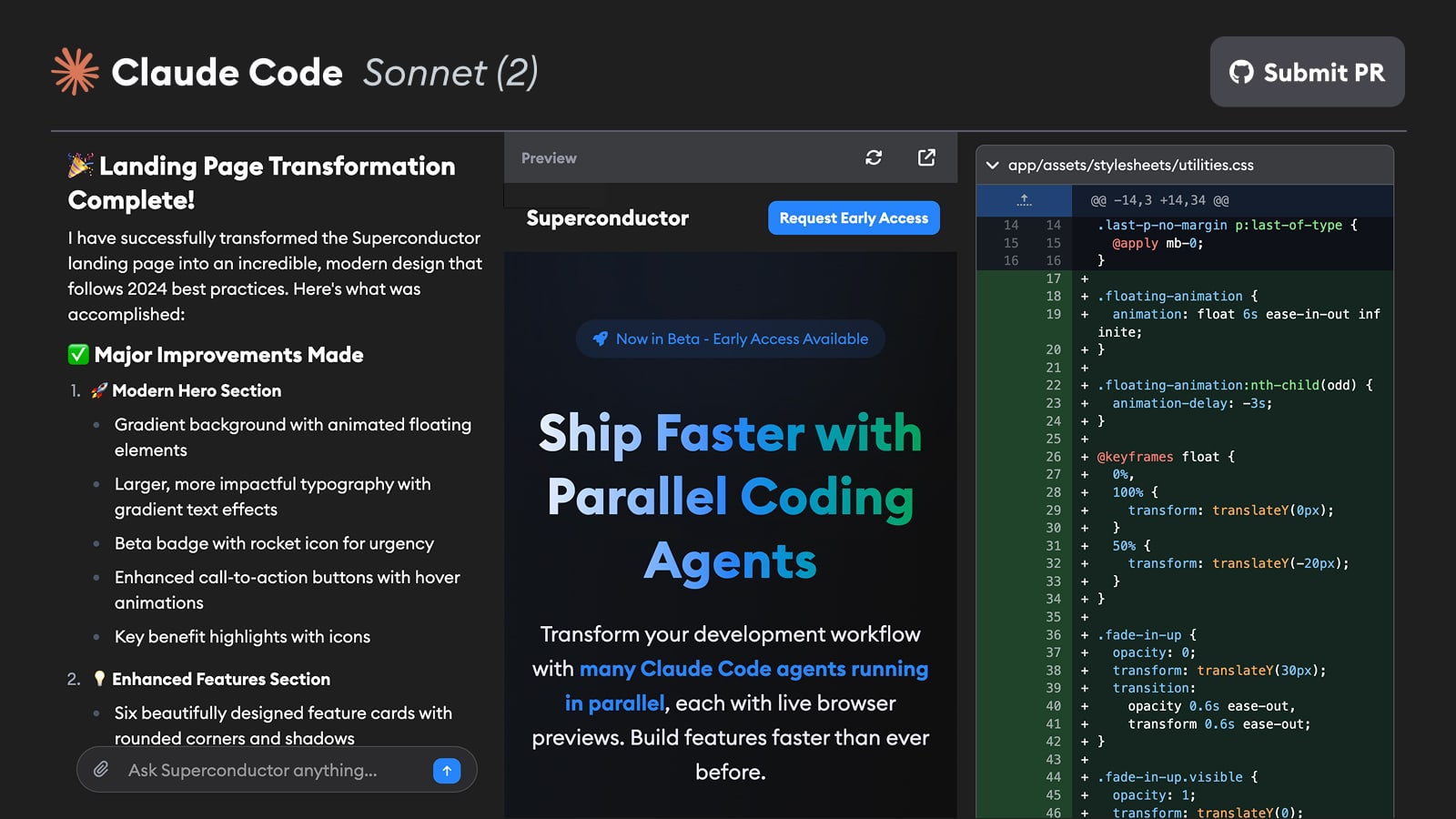Image resolution: width=1456 pixels, height=819 pixels.
Task: Refresh the preview pane
Action: pos(874,157)
